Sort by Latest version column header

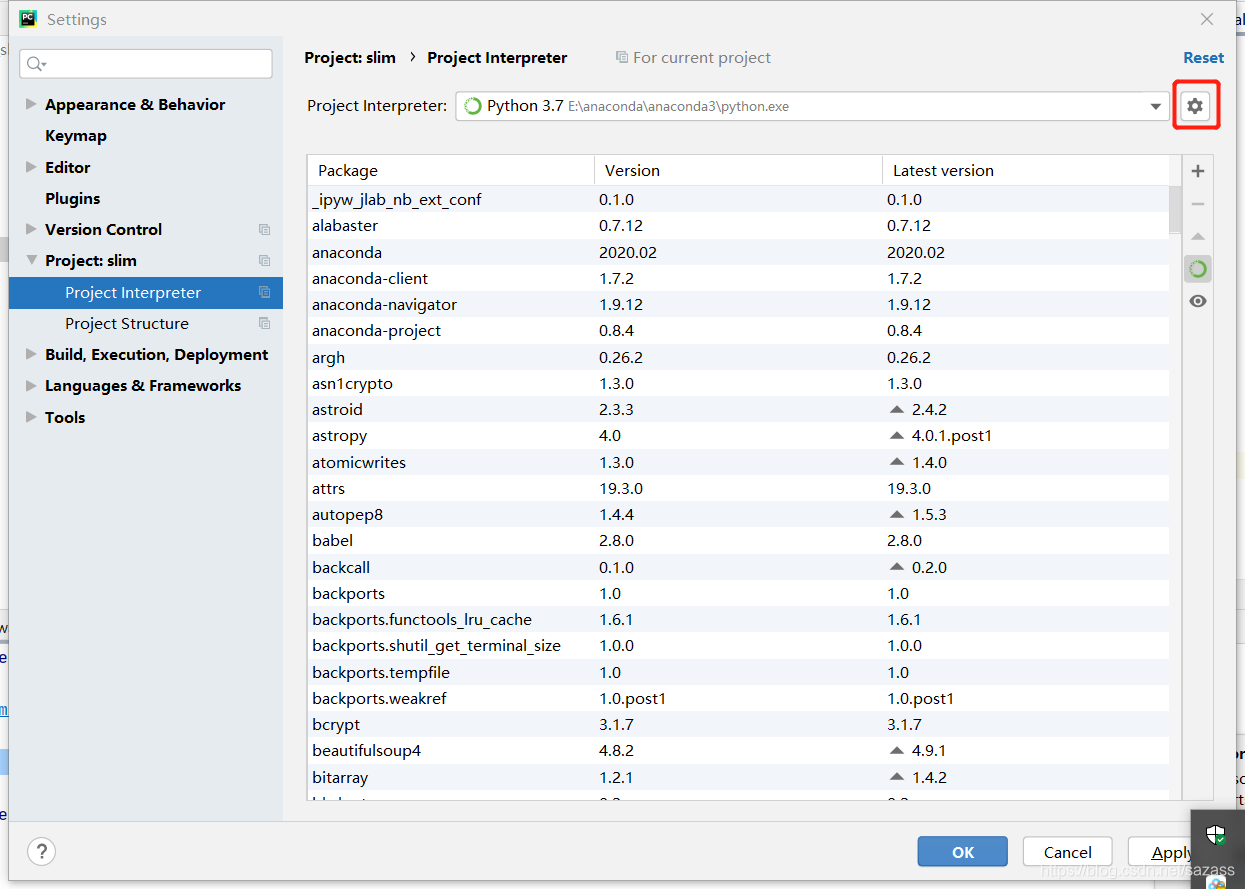pos(1025,171)
